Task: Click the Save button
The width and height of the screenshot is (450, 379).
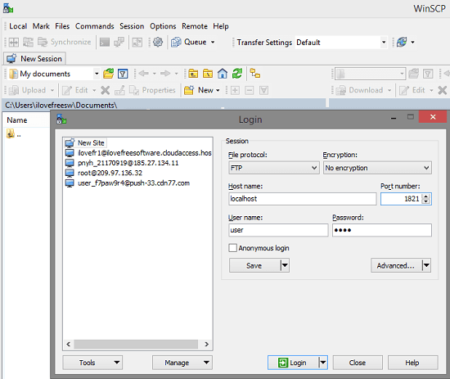Action: pyautogui.click(x=254, y=266)
